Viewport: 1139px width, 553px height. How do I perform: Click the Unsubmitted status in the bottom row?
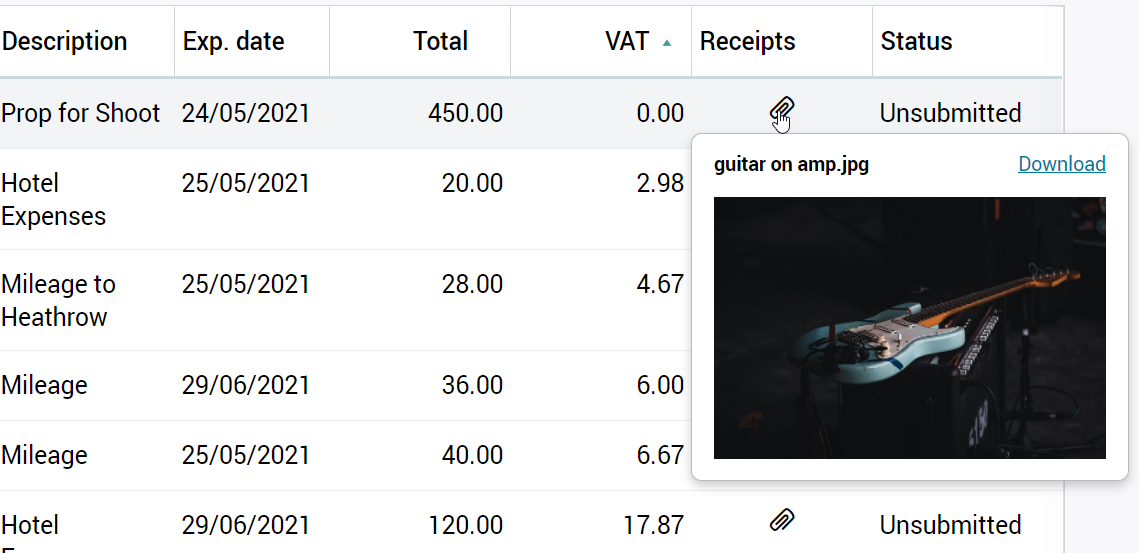coord(950,525)
